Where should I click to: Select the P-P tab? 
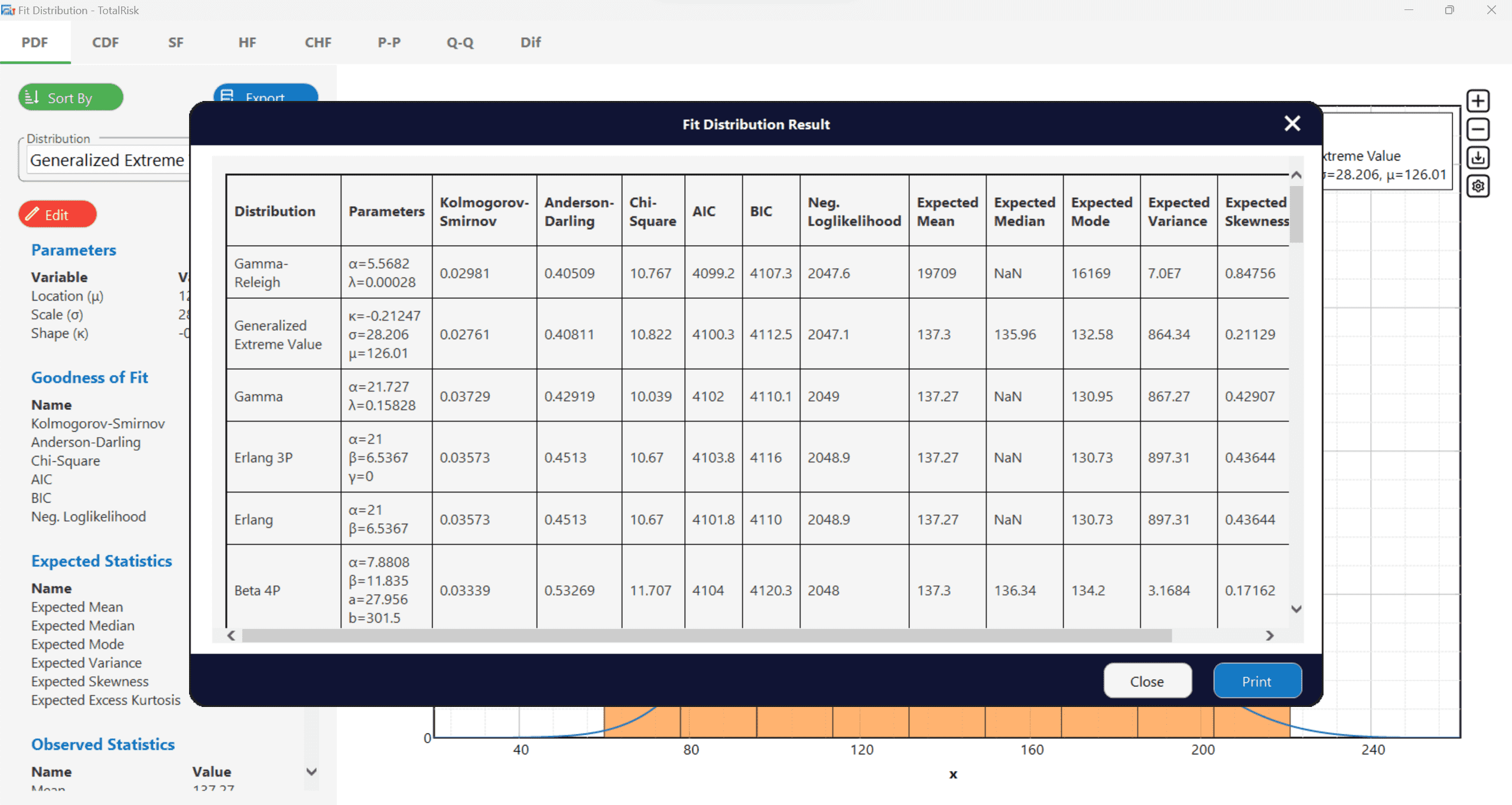pyautogui.click(x=389, y=43)
